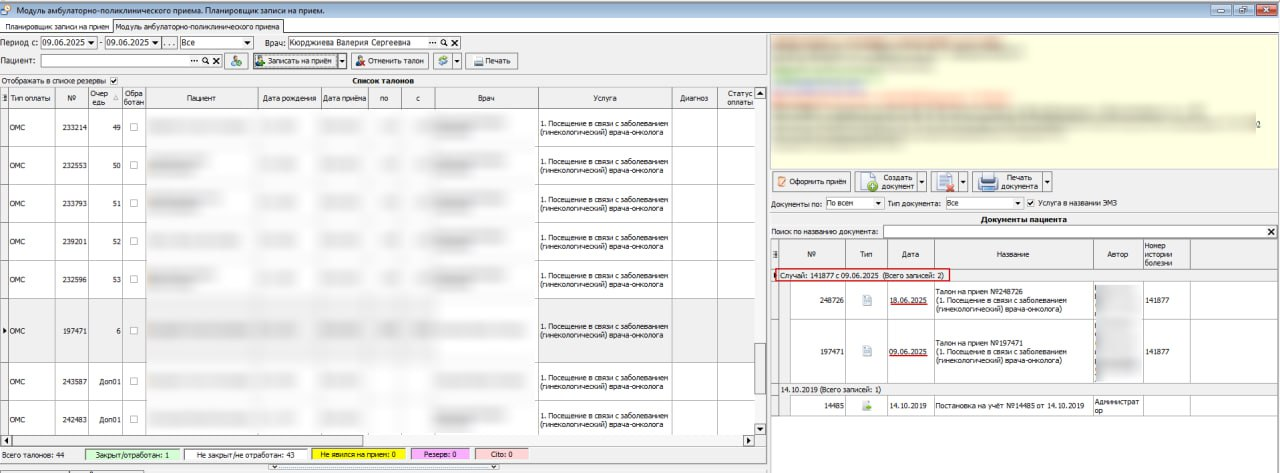Toggle Отображать в списке резервы checkbox

[x=114, y=80]
